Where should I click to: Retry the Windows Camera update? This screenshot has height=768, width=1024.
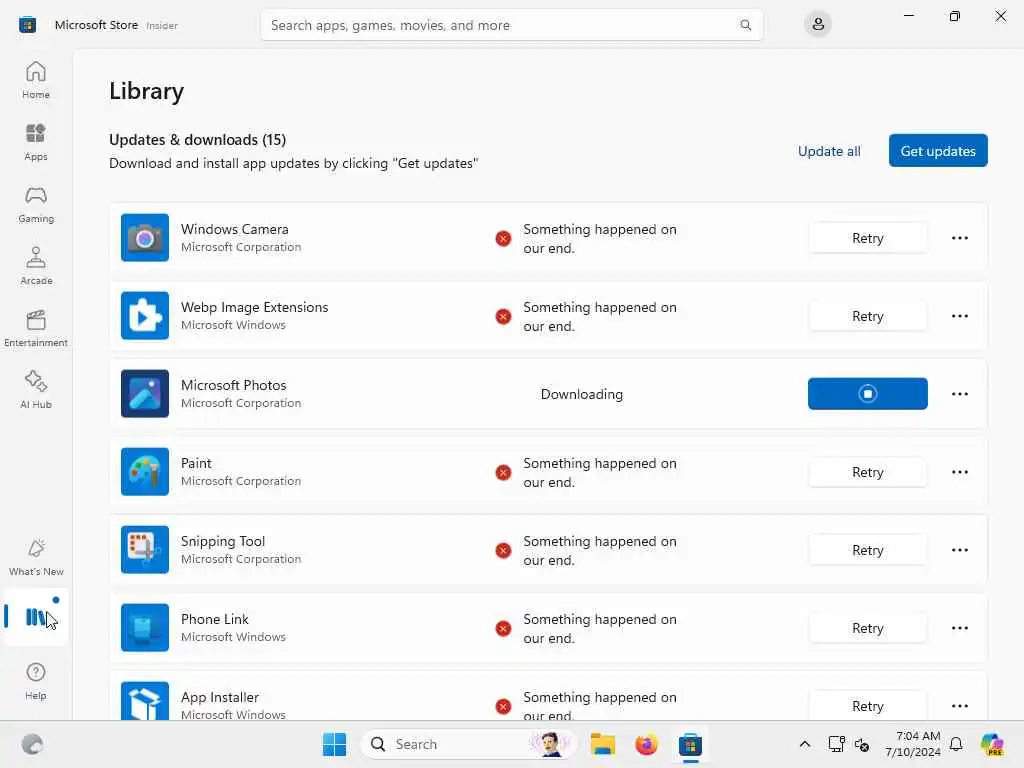pyautogui.click(x=867, y=238)
